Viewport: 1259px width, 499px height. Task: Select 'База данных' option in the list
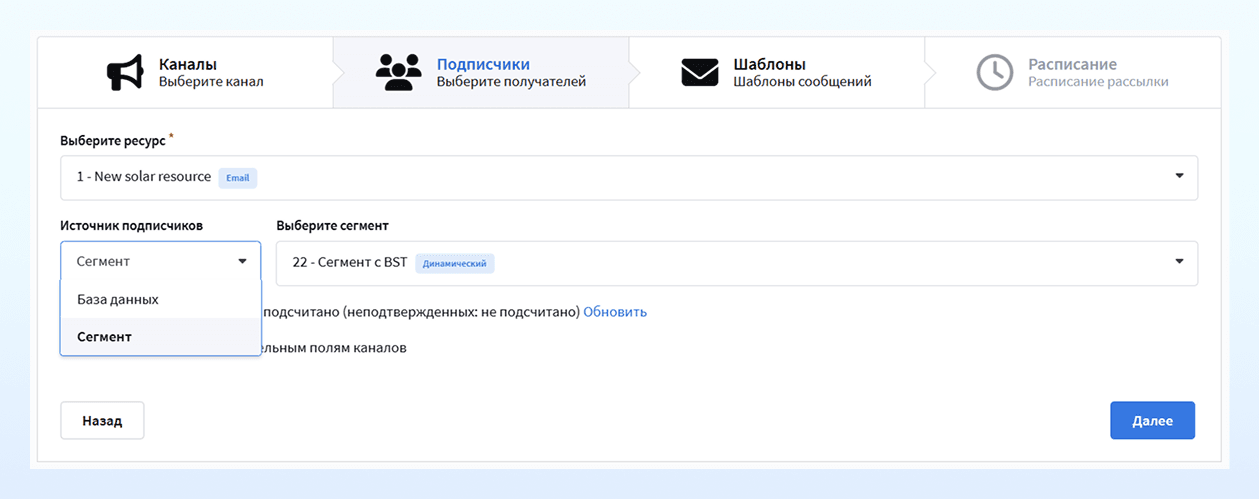pos(160,299)
